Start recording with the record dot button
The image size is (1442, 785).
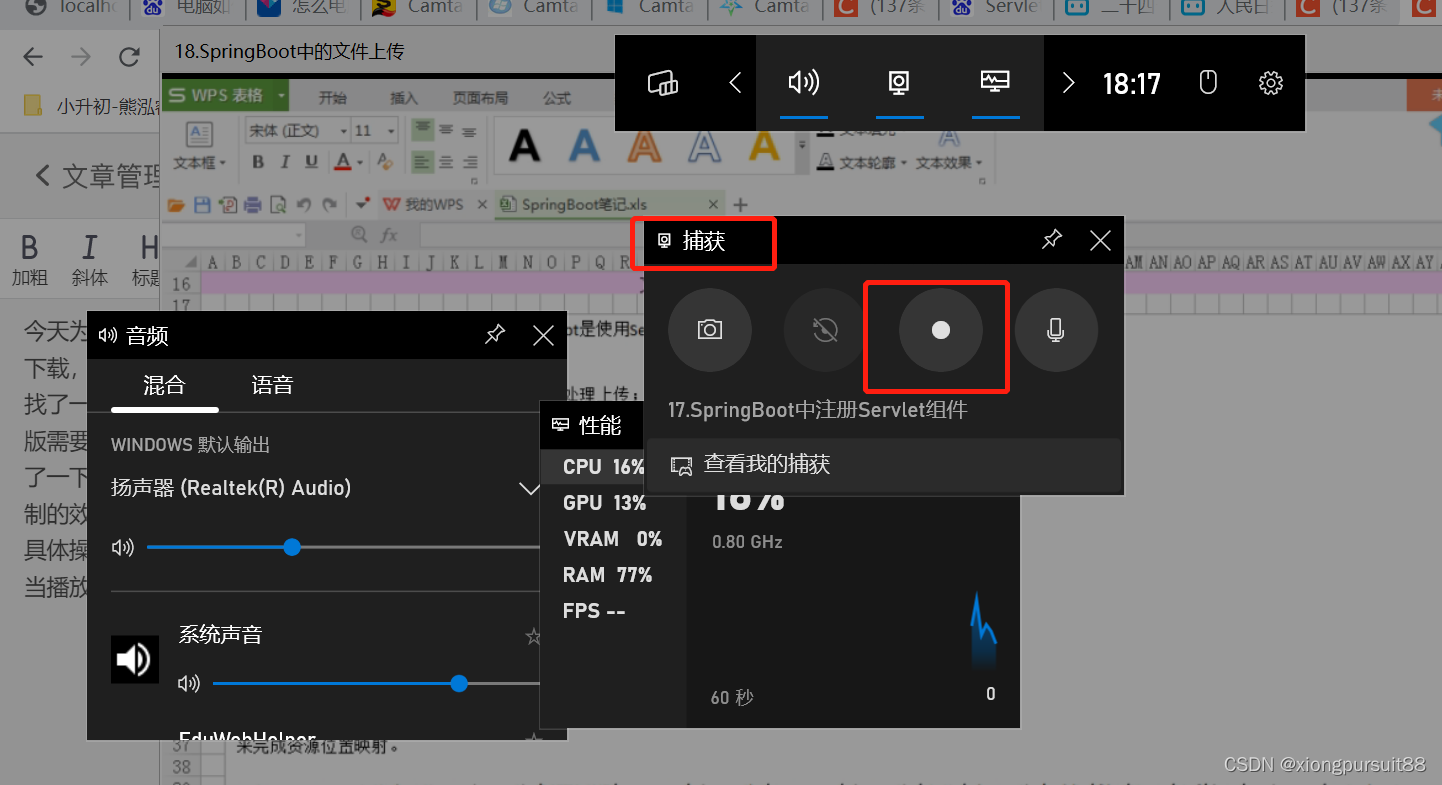(940, 330)
